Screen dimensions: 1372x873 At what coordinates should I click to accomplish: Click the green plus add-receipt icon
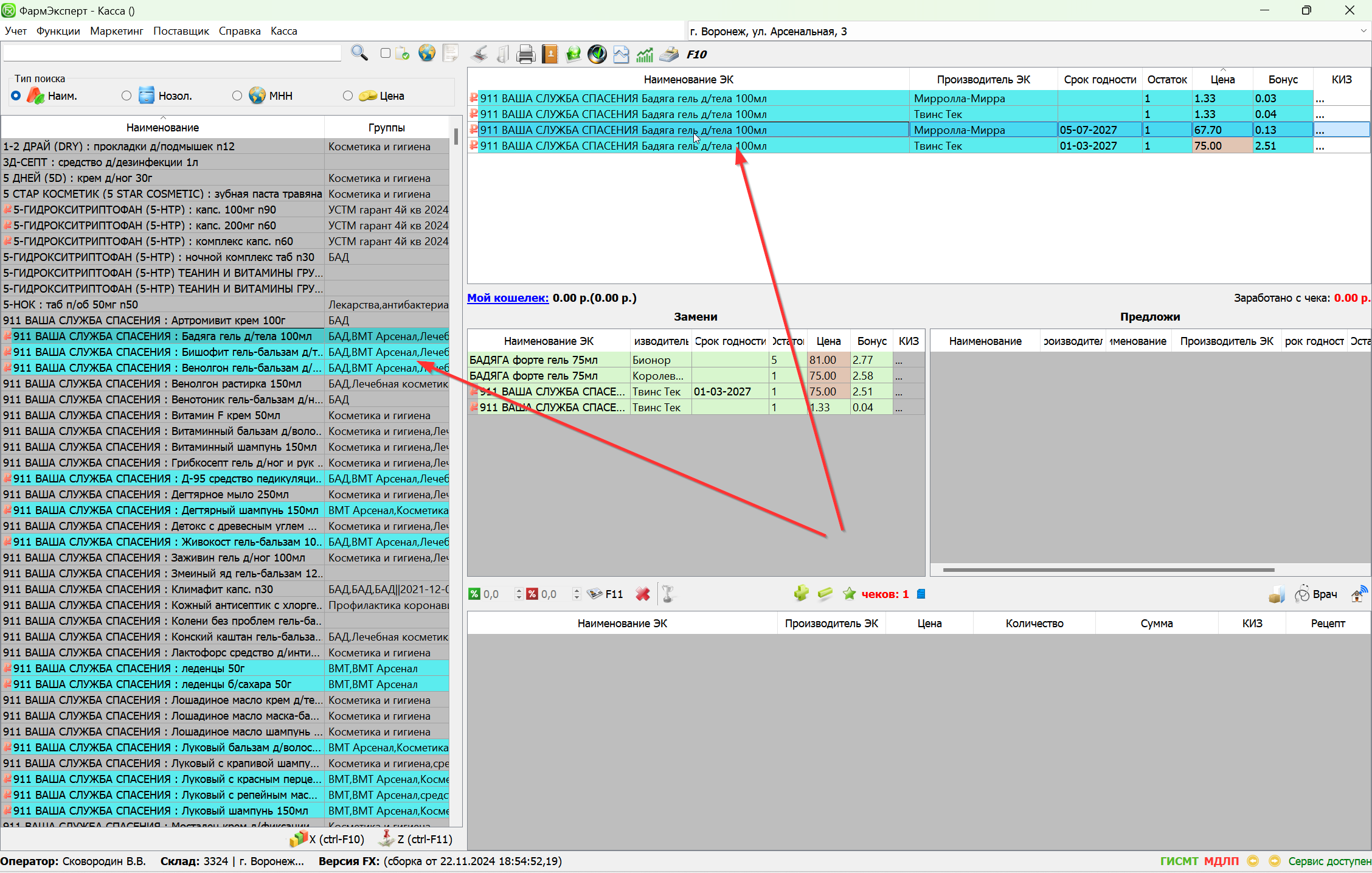click(x=801, y=594)
